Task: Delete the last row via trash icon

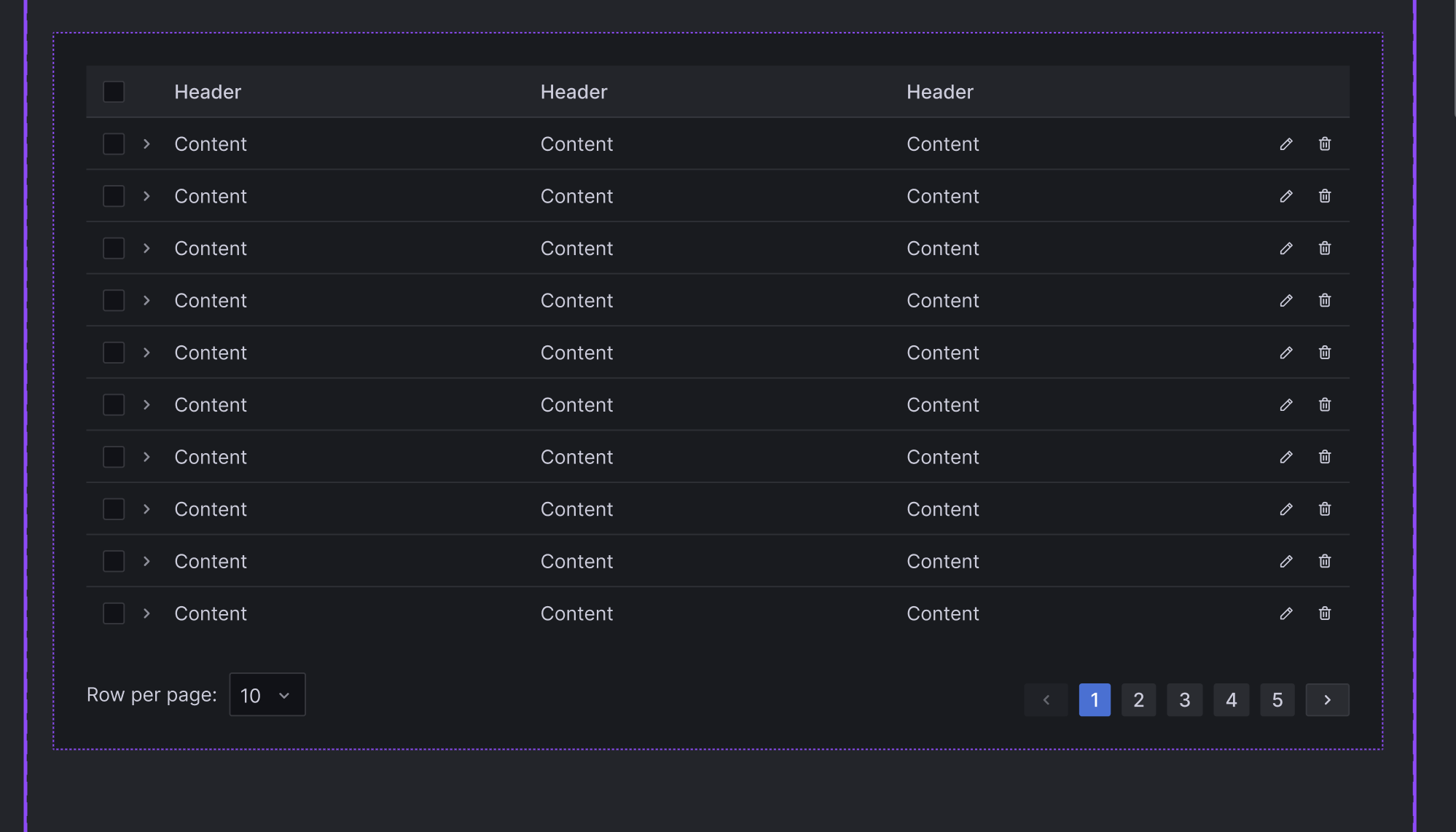Action: click(x=1325, y=613)
